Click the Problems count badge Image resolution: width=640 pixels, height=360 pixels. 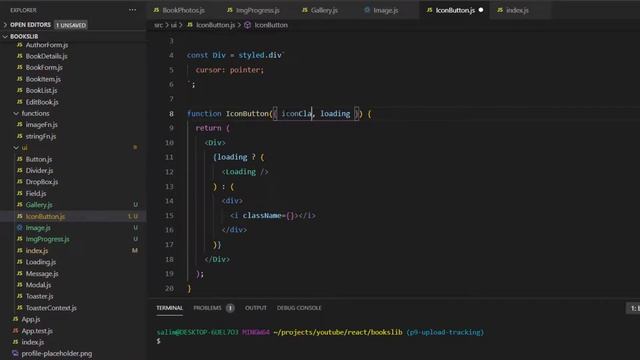[230, 308]
